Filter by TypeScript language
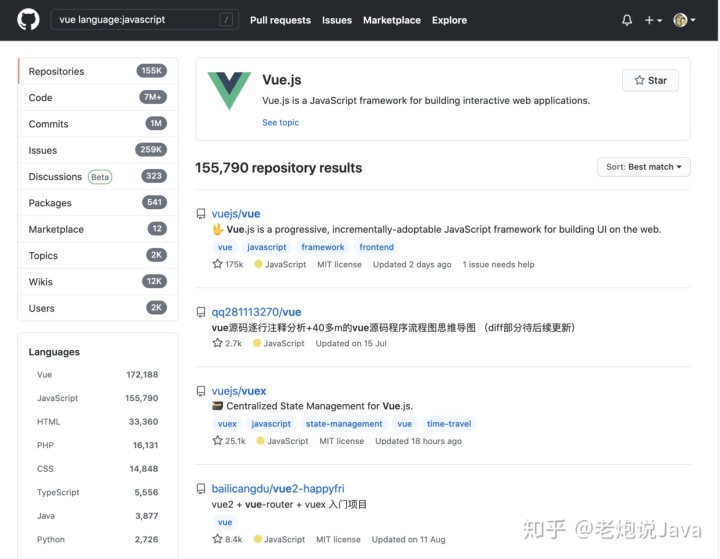This screenshot has width=720, height=559. pos(97,492)
